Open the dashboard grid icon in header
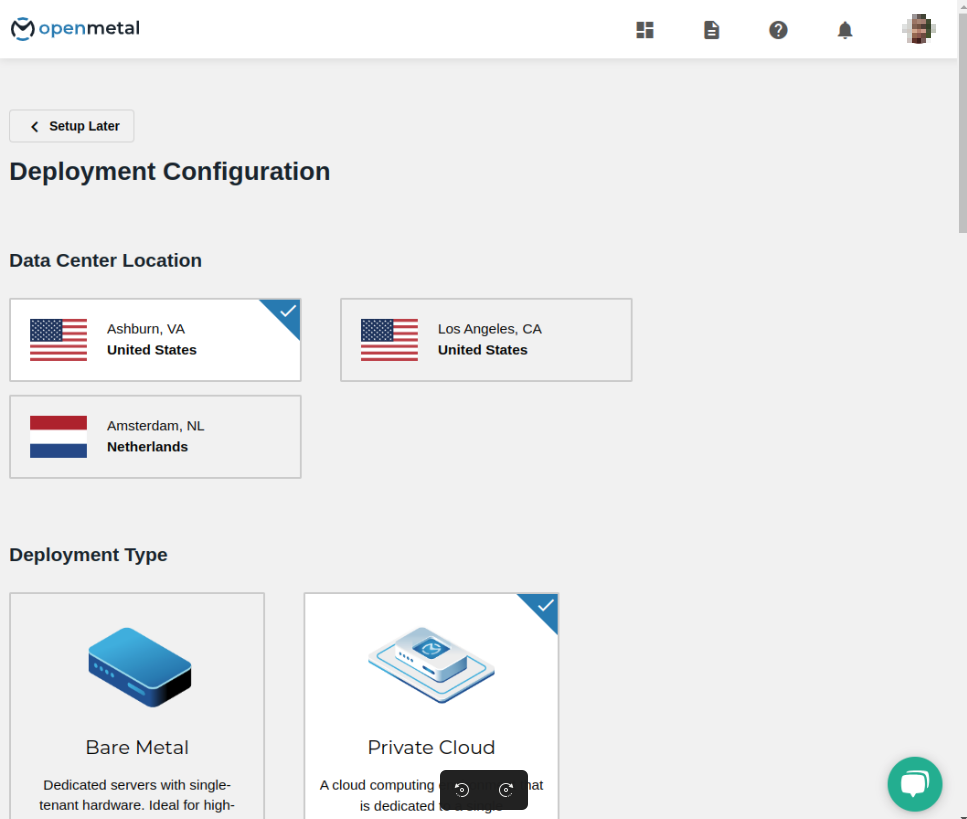Screen dimensions: 967x819 pos(645,30)
